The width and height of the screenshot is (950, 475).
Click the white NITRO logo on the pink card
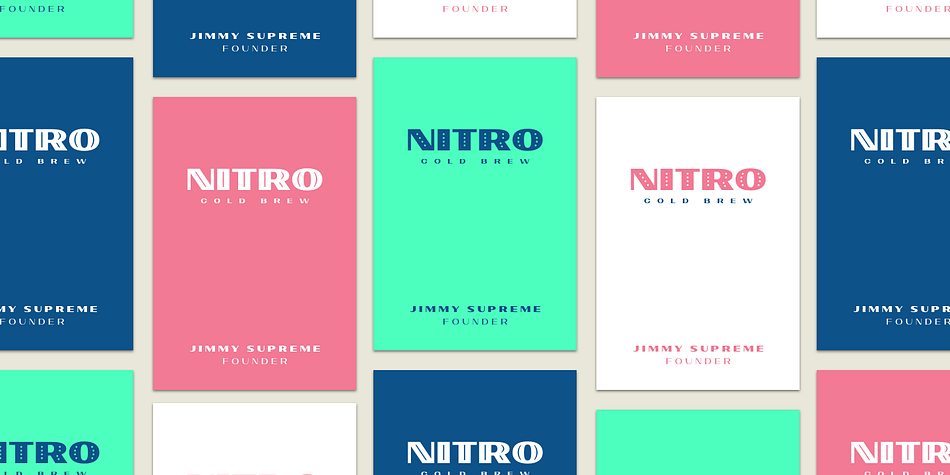point(254,180)
